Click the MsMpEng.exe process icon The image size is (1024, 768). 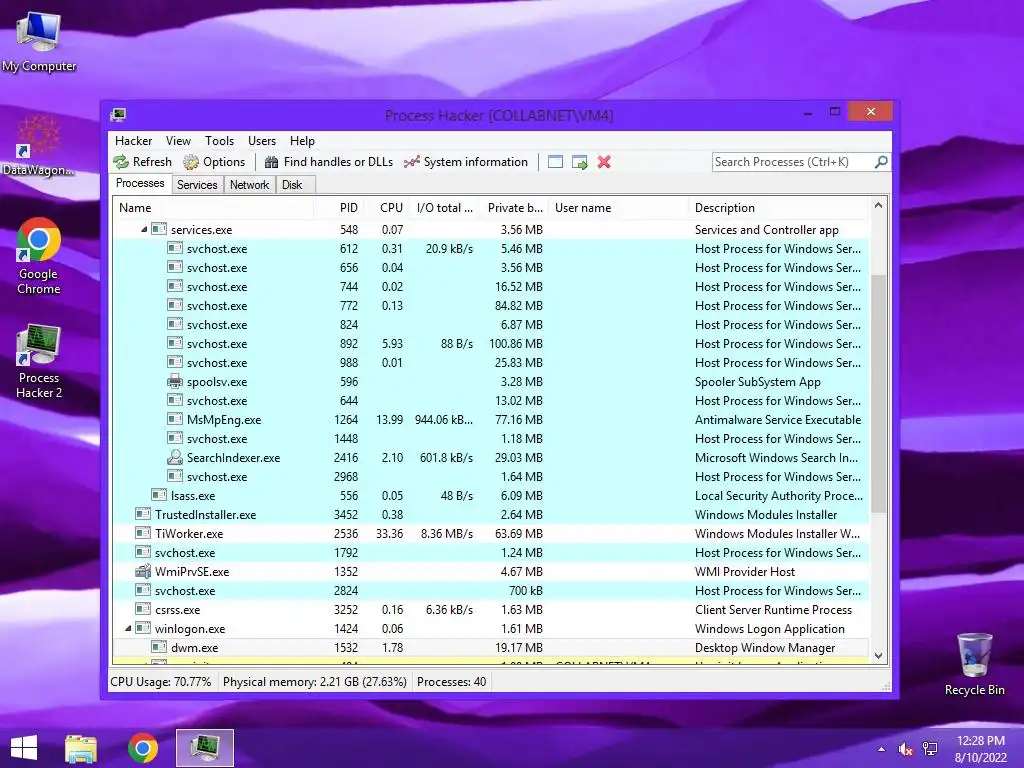[174, 419]
